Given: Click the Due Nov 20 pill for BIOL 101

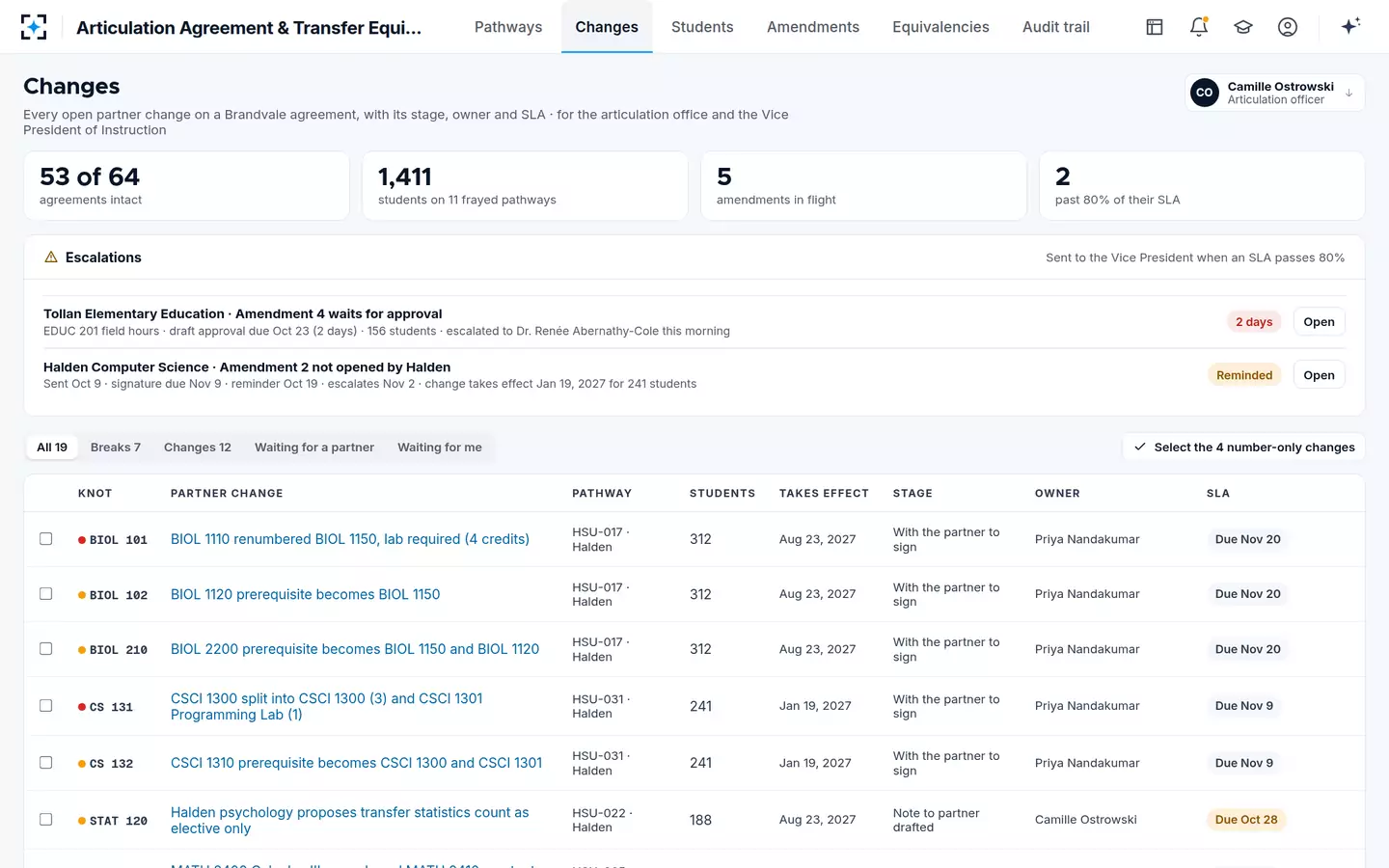Looking at the screenshot, I should (x=1248, y=539).
